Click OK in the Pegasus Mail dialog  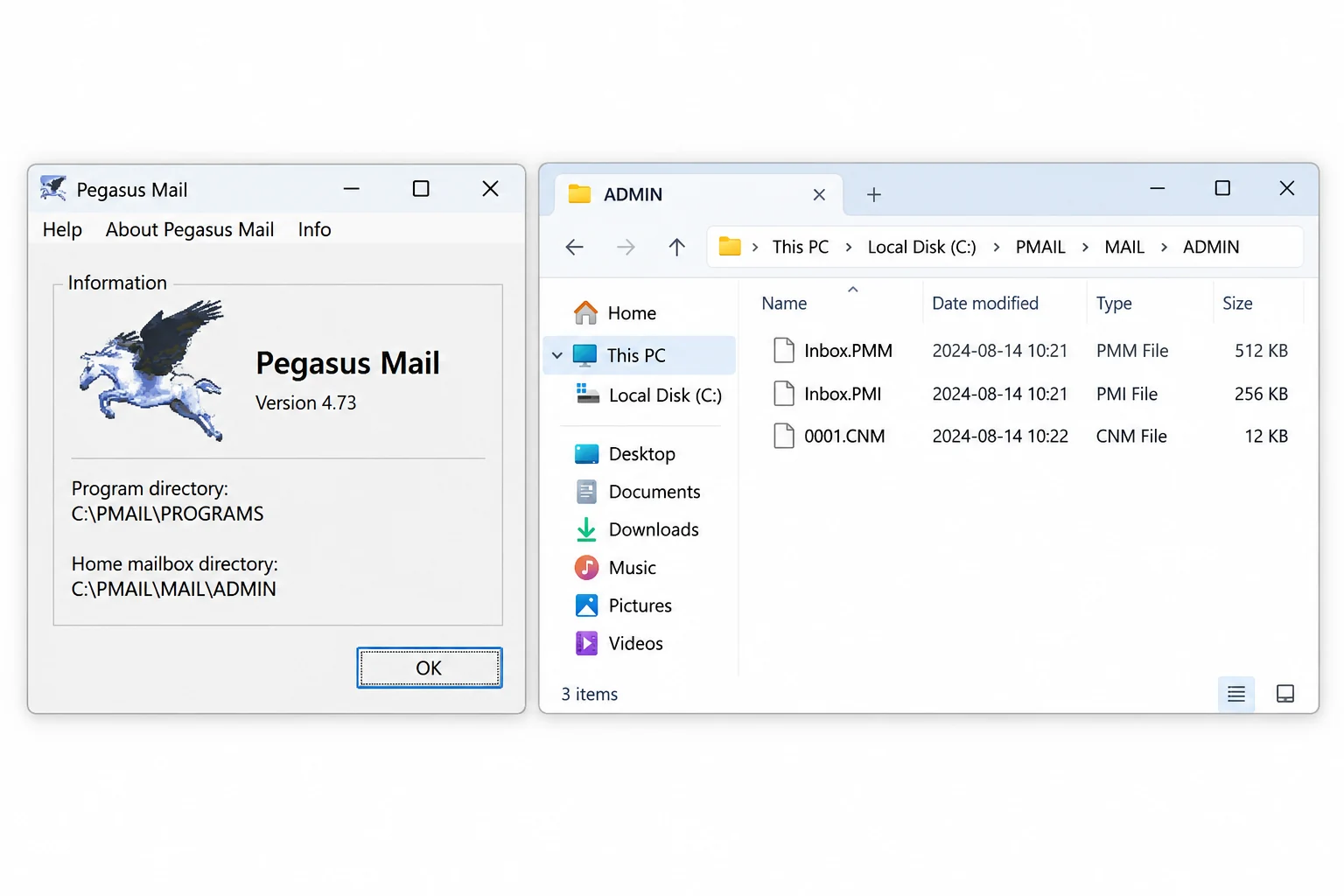[430, 668]
